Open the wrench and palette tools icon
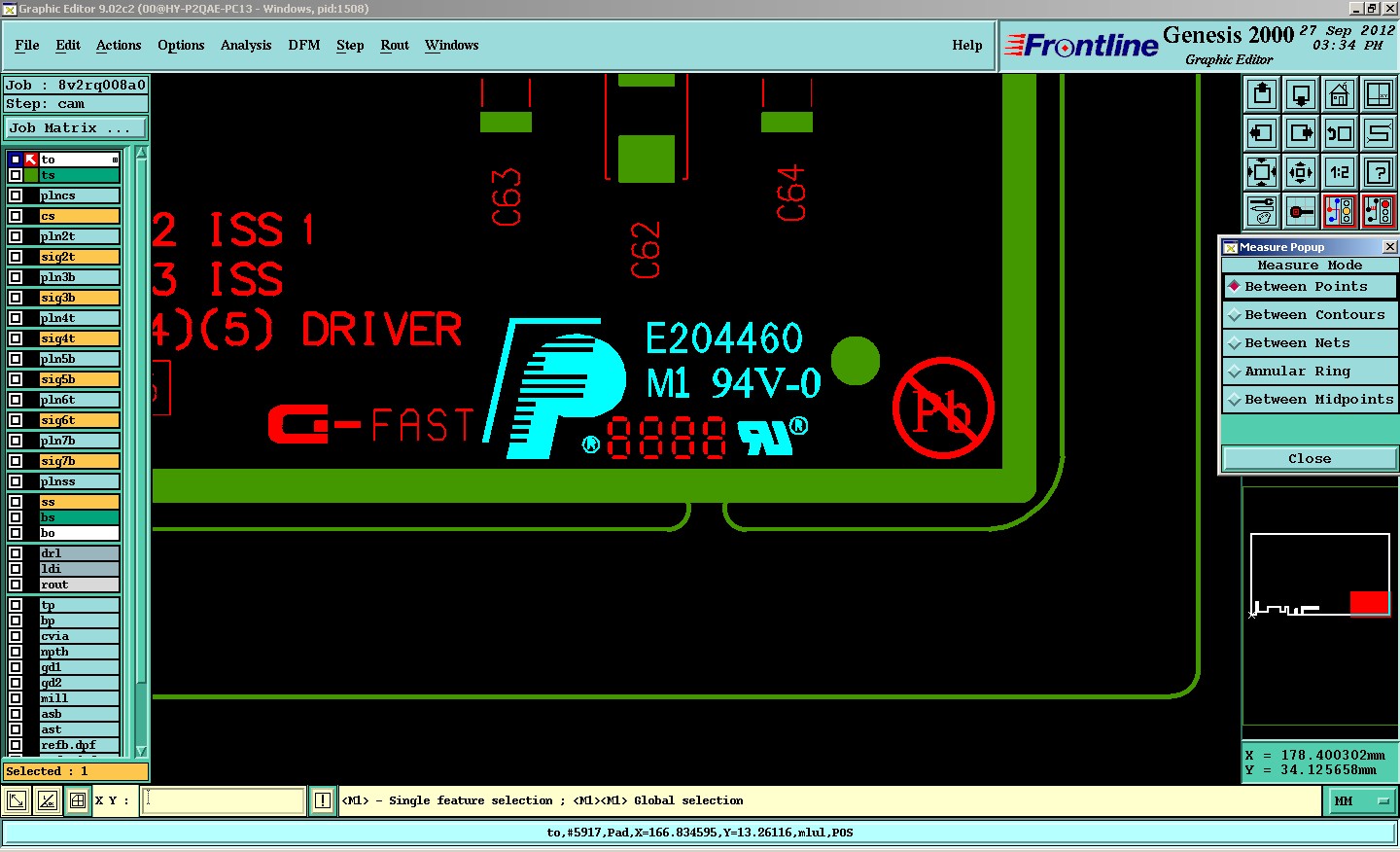 pyautogui.click(x=1262, y=211)
